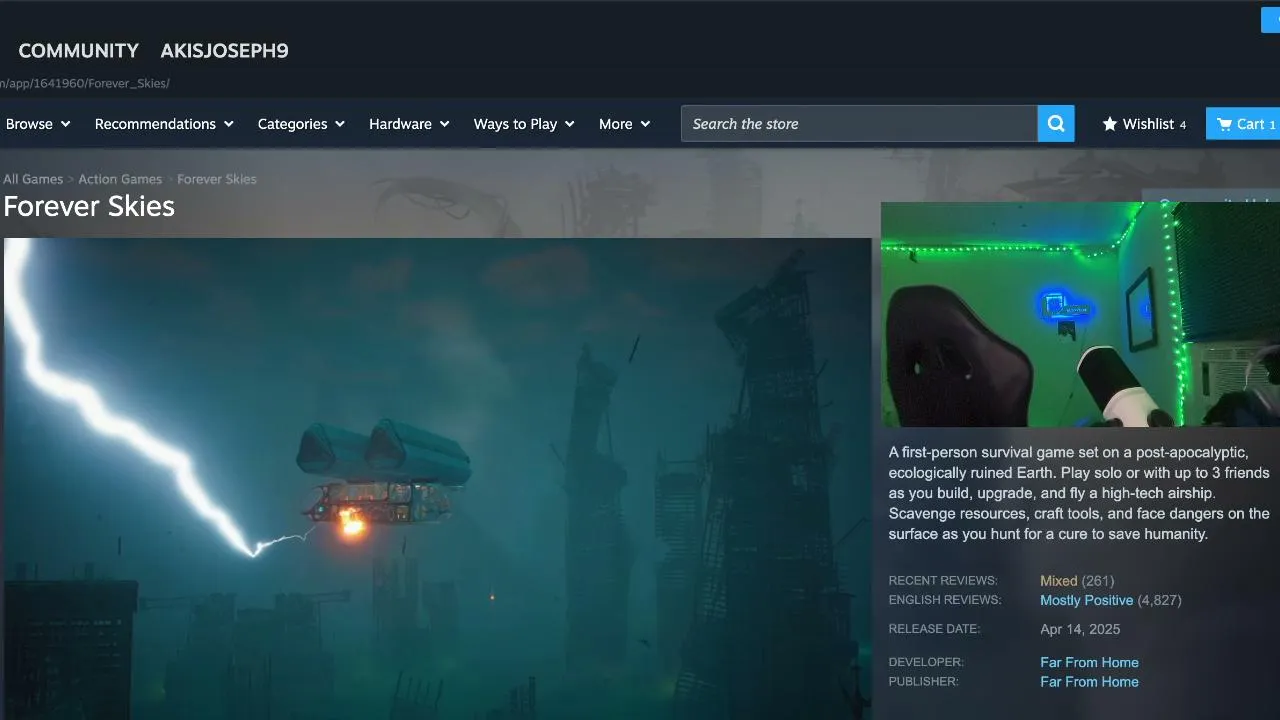Open the publisher Far From Home link
Image resolution: width=1280 pixels, height=720 pixels.
pyautogui.click(x=1089, y=682)
